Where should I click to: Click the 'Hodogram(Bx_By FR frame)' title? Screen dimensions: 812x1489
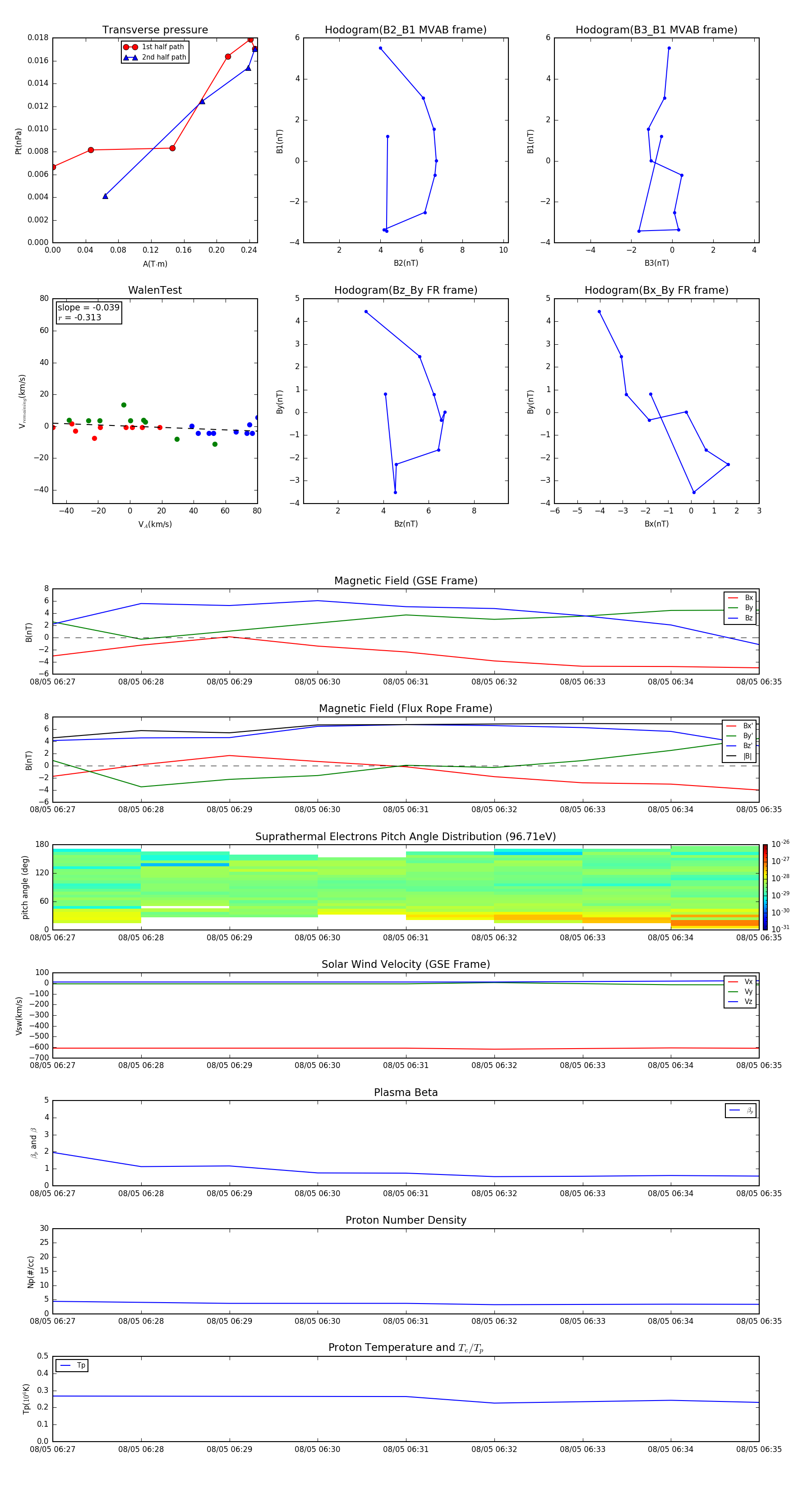(x=656, y=290)
